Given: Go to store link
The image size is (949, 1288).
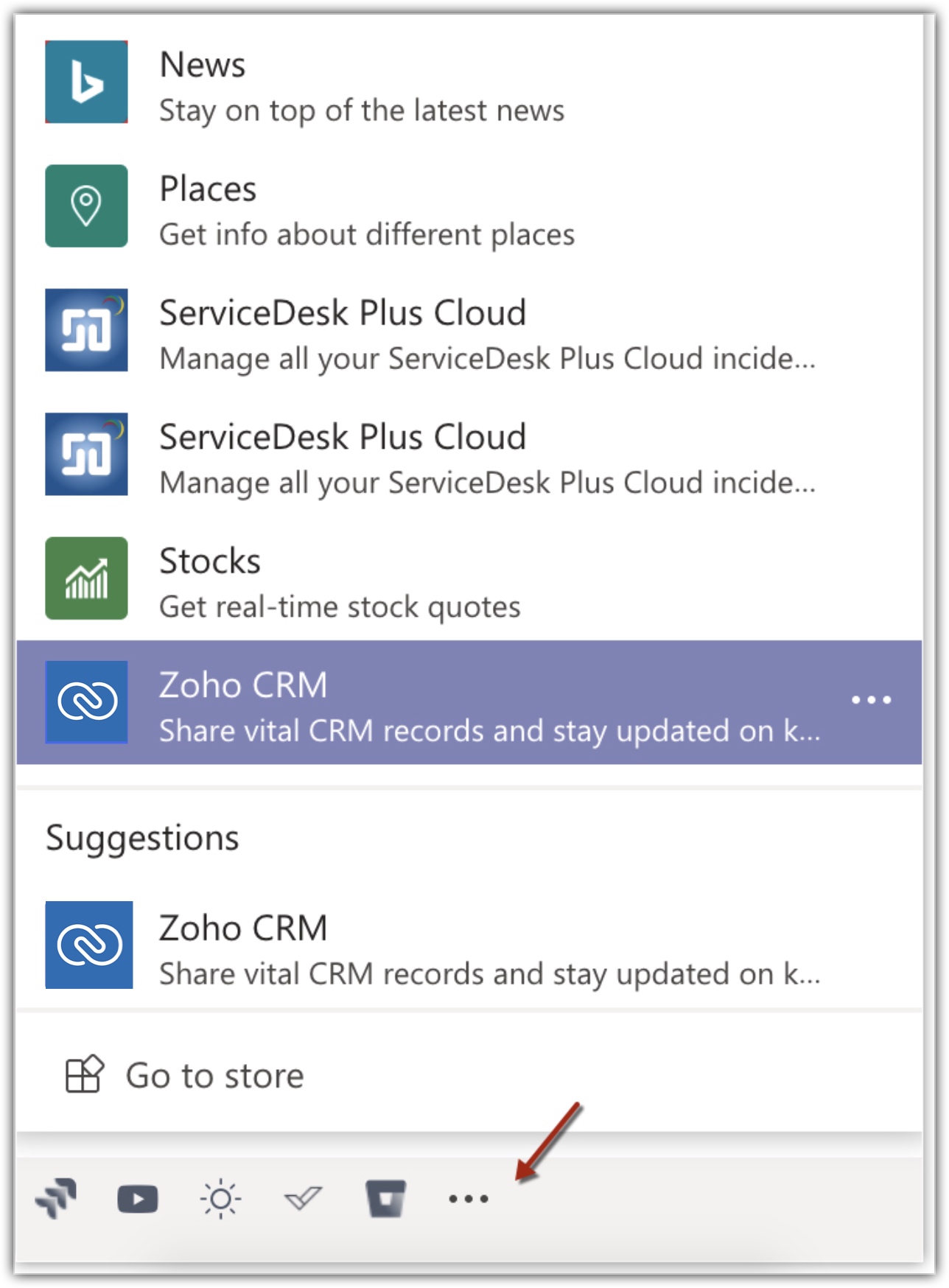Looking at the screenshot, I should (x=214, y=1076).
